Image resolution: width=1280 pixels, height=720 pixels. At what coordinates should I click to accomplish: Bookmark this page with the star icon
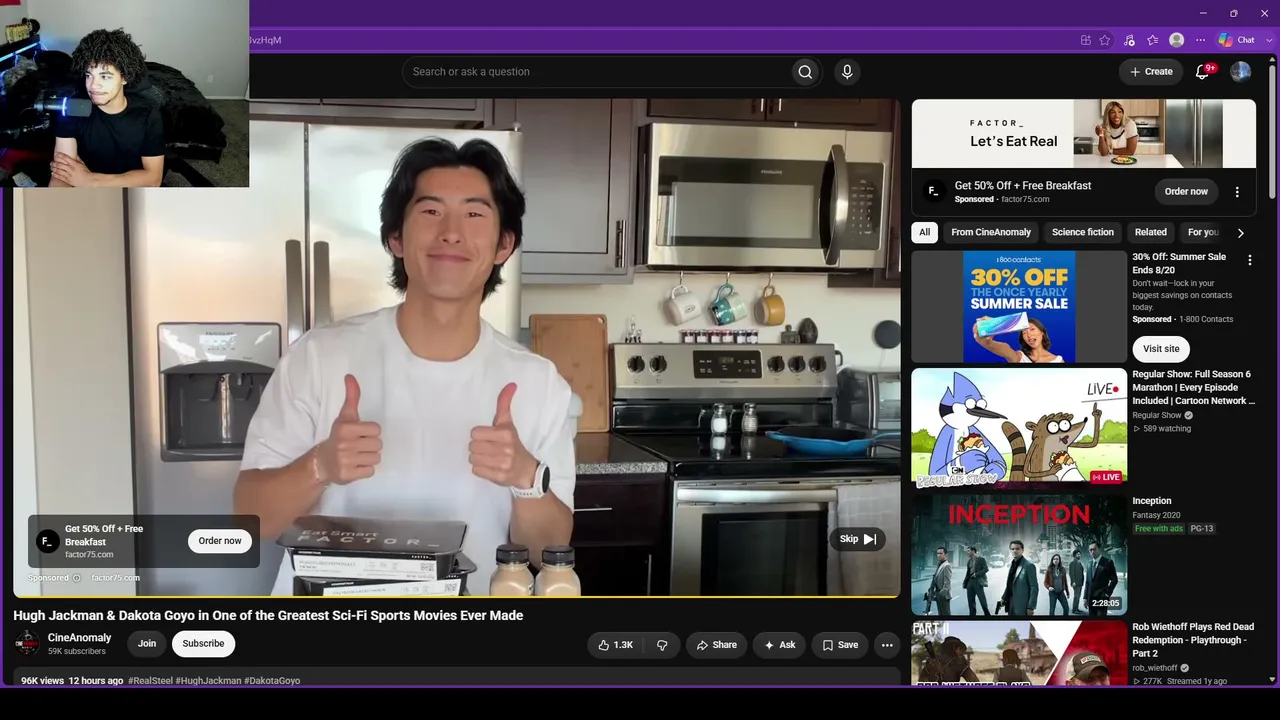1105,40
